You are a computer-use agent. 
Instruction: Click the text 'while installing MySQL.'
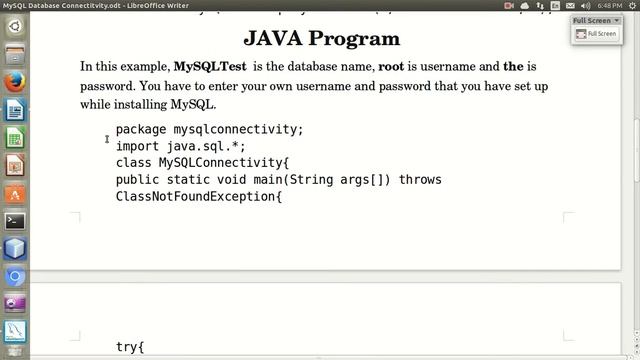(x=148, y=104)
